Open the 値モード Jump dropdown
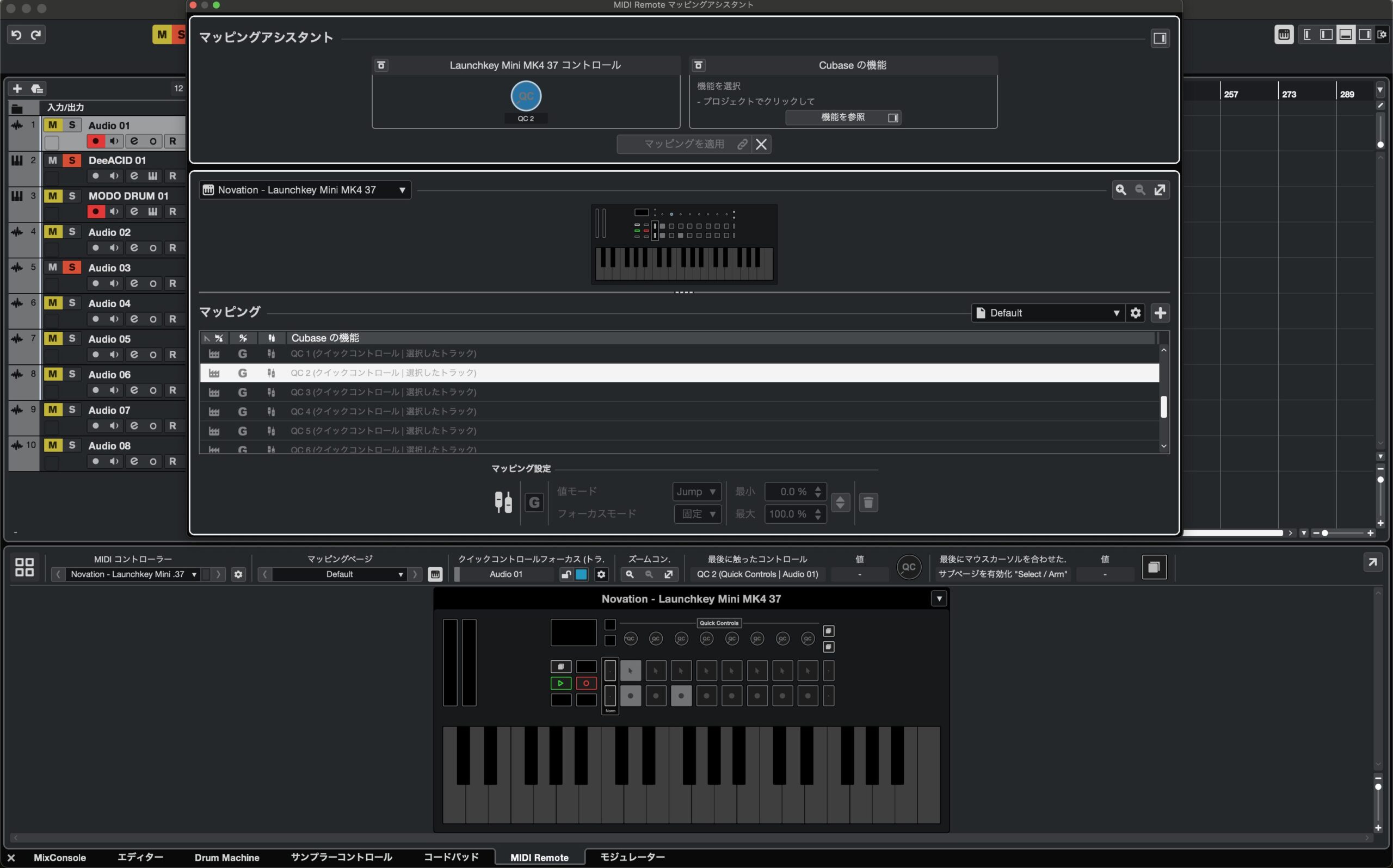1393x868 pixels. (x=696, y=492)
